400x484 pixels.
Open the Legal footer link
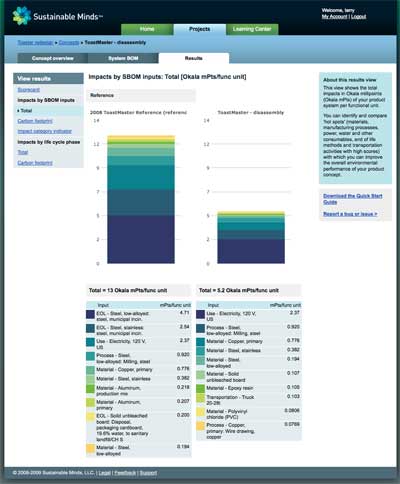click(x=105, y=473)
